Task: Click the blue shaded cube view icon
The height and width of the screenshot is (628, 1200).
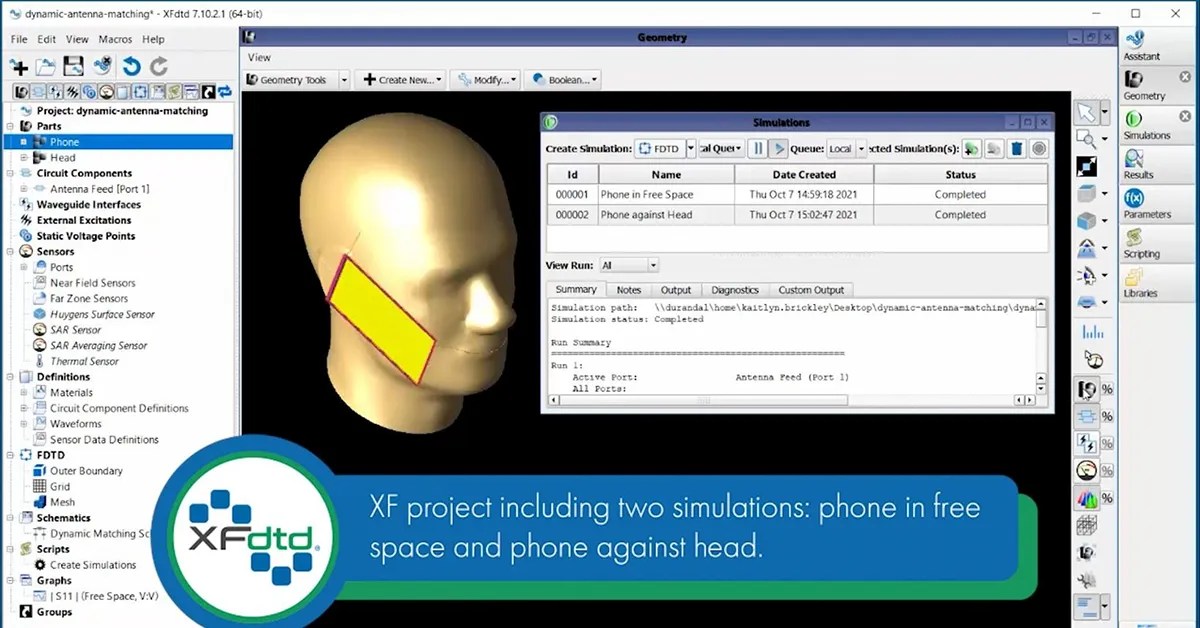Action: (1087, 222)
